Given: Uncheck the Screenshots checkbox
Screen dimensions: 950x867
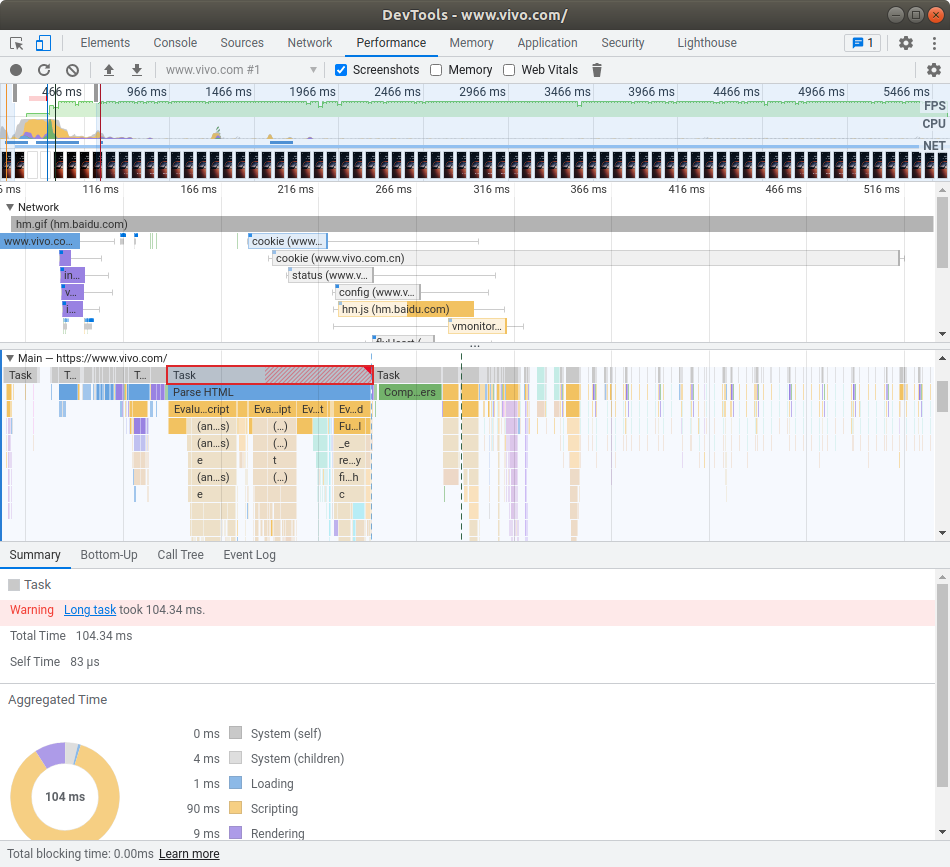Looking at the screenshot, I should (341, 70).
